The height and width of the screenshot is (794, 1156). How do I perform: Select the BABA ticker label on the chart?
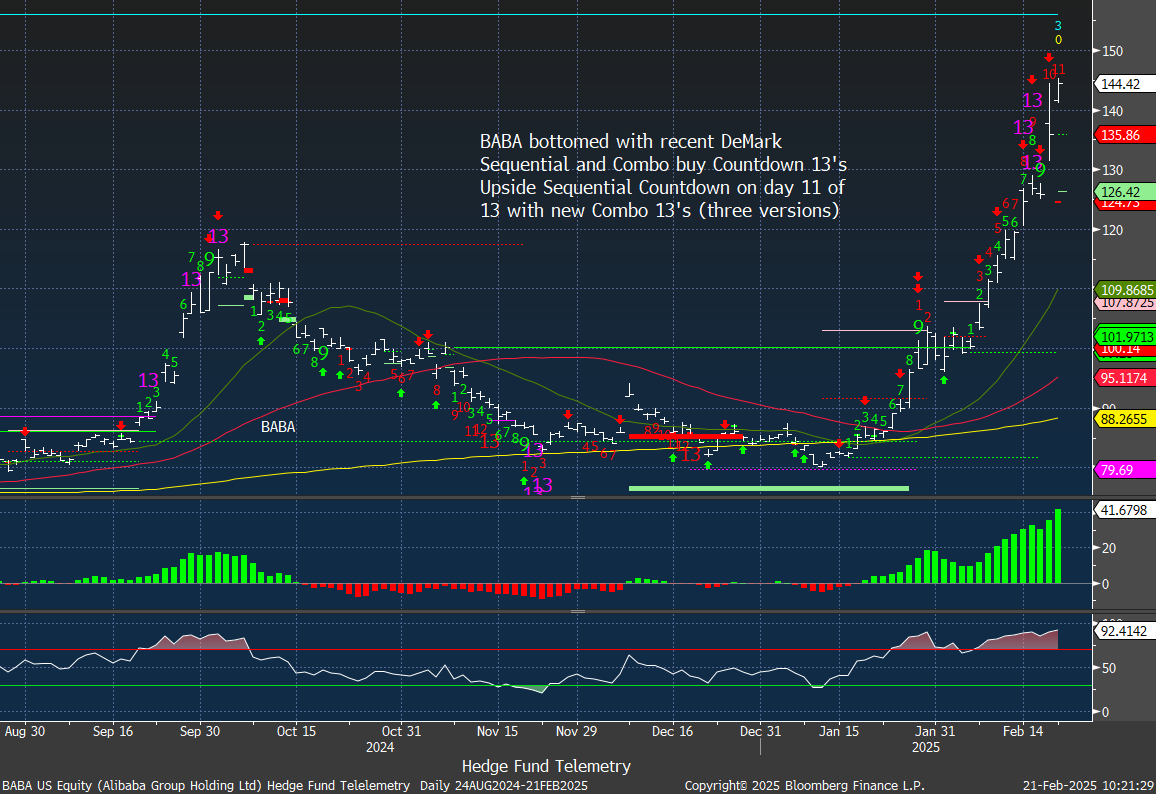point(278,427)
